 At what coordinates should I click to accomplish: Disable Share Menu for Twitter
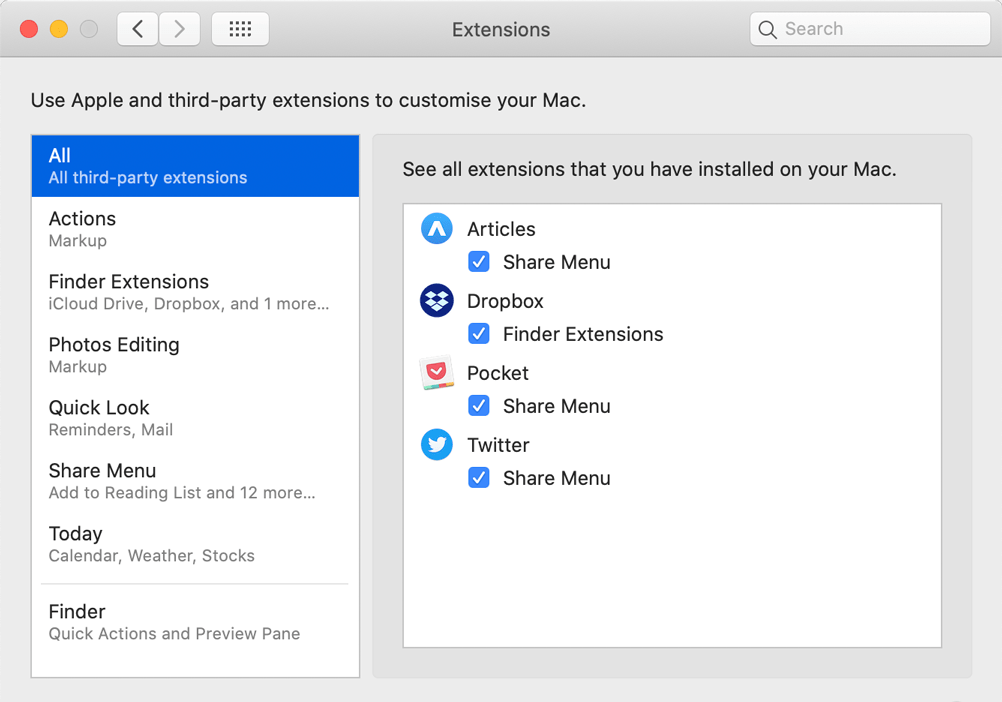pyautogui.click(x=479, y=477)
